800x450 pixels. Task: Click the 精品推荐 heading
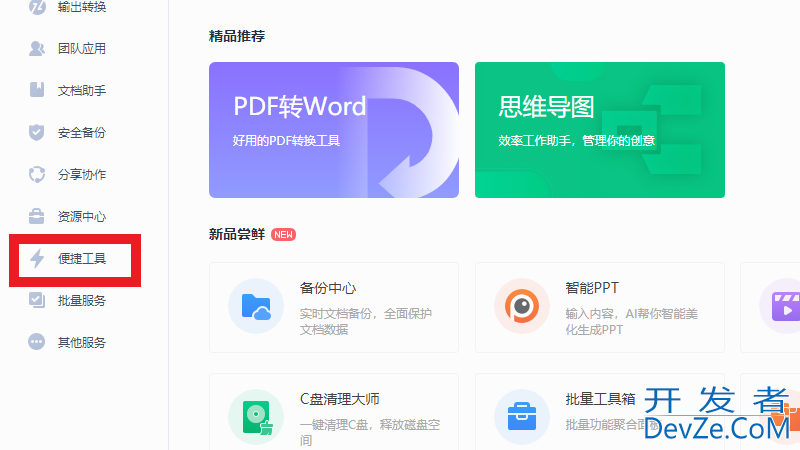point(237,36)
